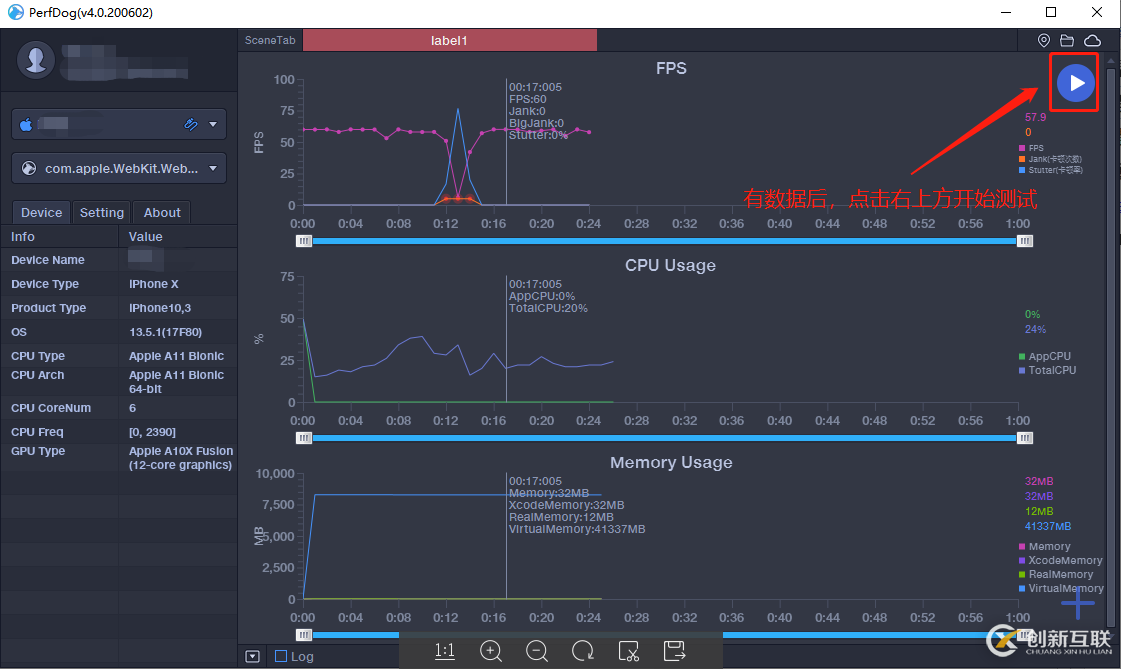Click the Memory Usage left range handle
This screenshot has width=1121, height=669.
(x=304, y=635)
